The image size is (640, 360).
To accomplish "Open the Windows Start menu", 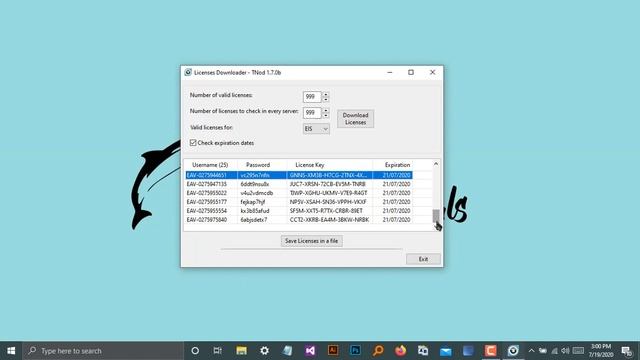I will pos(11,351).
